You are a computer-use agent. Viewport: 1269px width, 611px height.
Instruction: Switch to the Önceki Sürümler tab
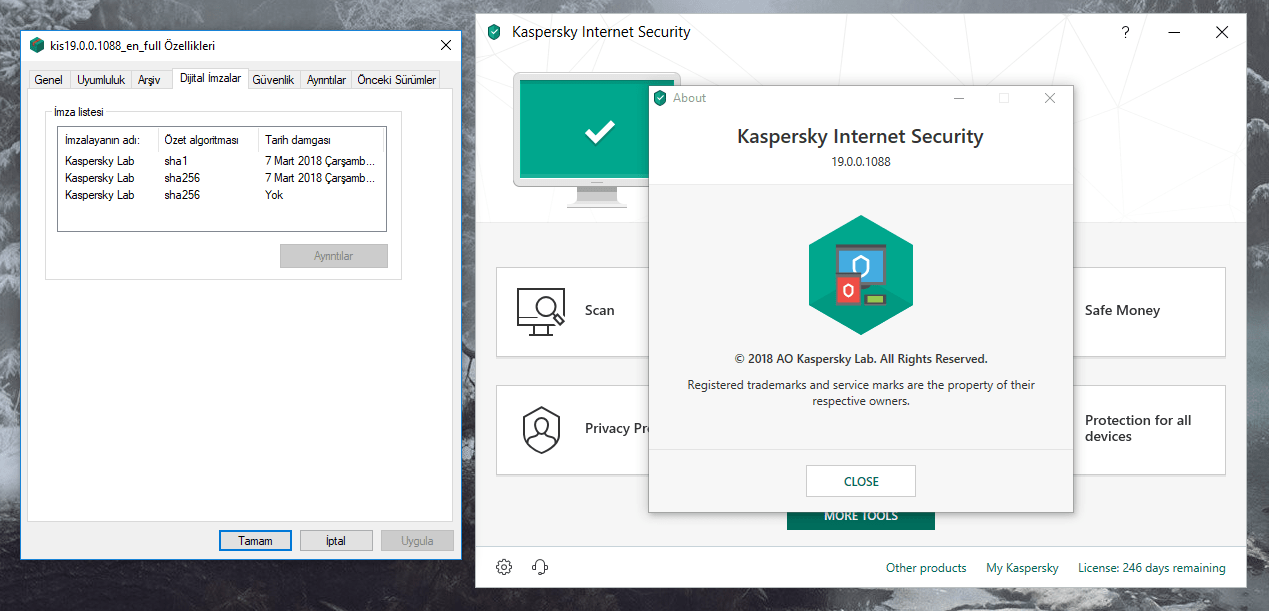pyautogui.click(x=397, y=80)
